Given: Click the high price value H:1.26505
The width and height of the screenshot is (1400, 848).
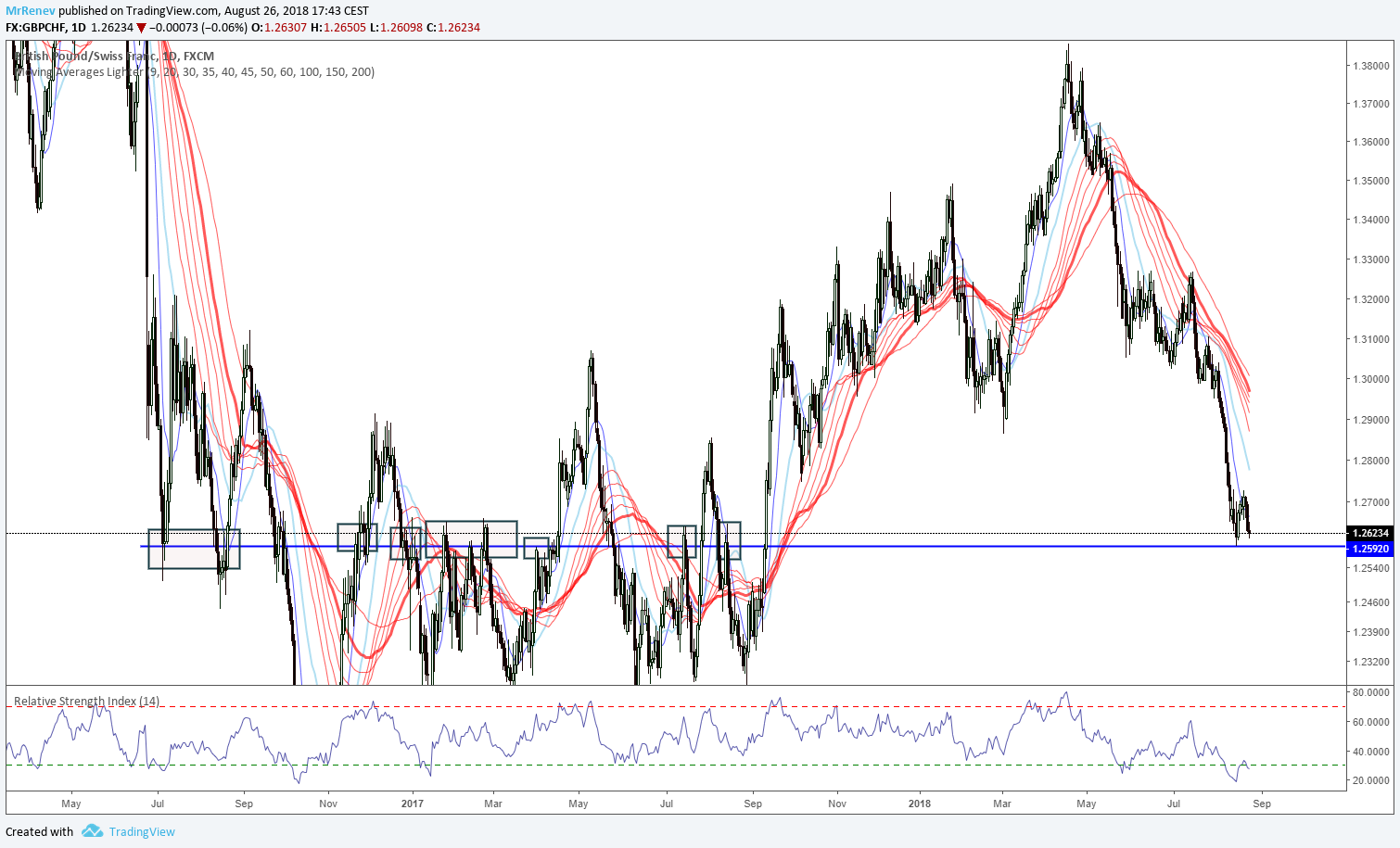Looking at the screenshot, I should [337, 27].
